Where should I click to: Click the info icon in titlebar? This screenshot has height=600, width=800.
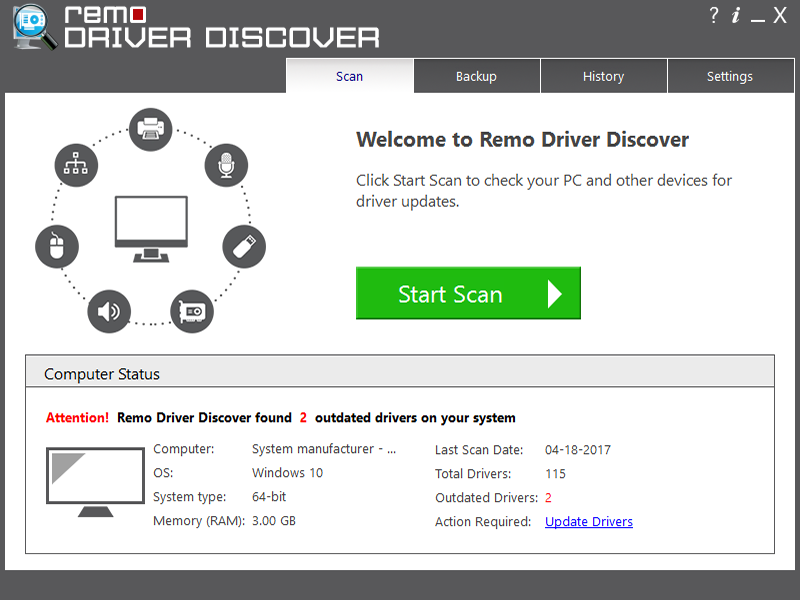(x=737, y=16)
